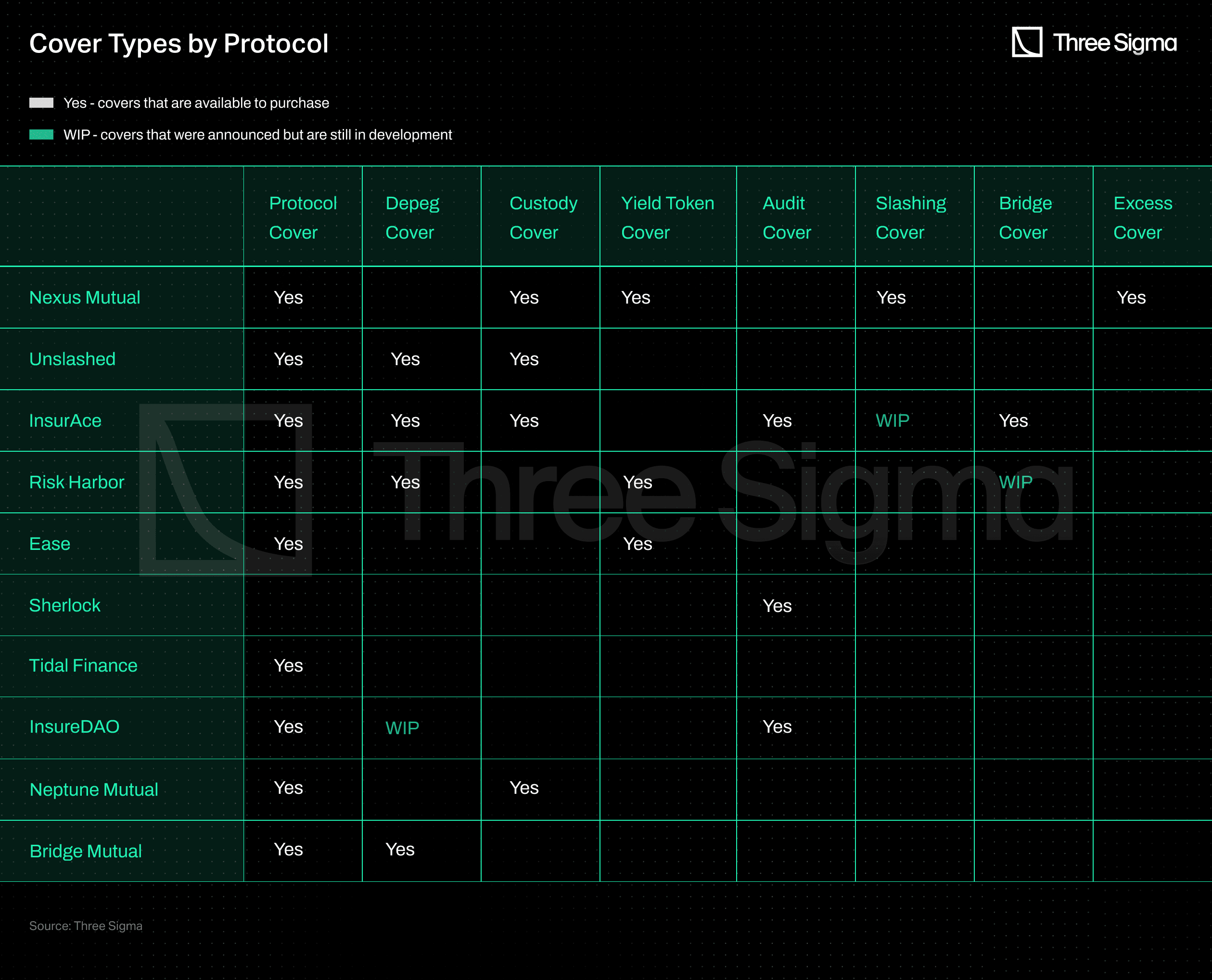Screen dimensions: 1212x980
Task: Click the white Yes legend swatch
Action: (x=41, y=103)
